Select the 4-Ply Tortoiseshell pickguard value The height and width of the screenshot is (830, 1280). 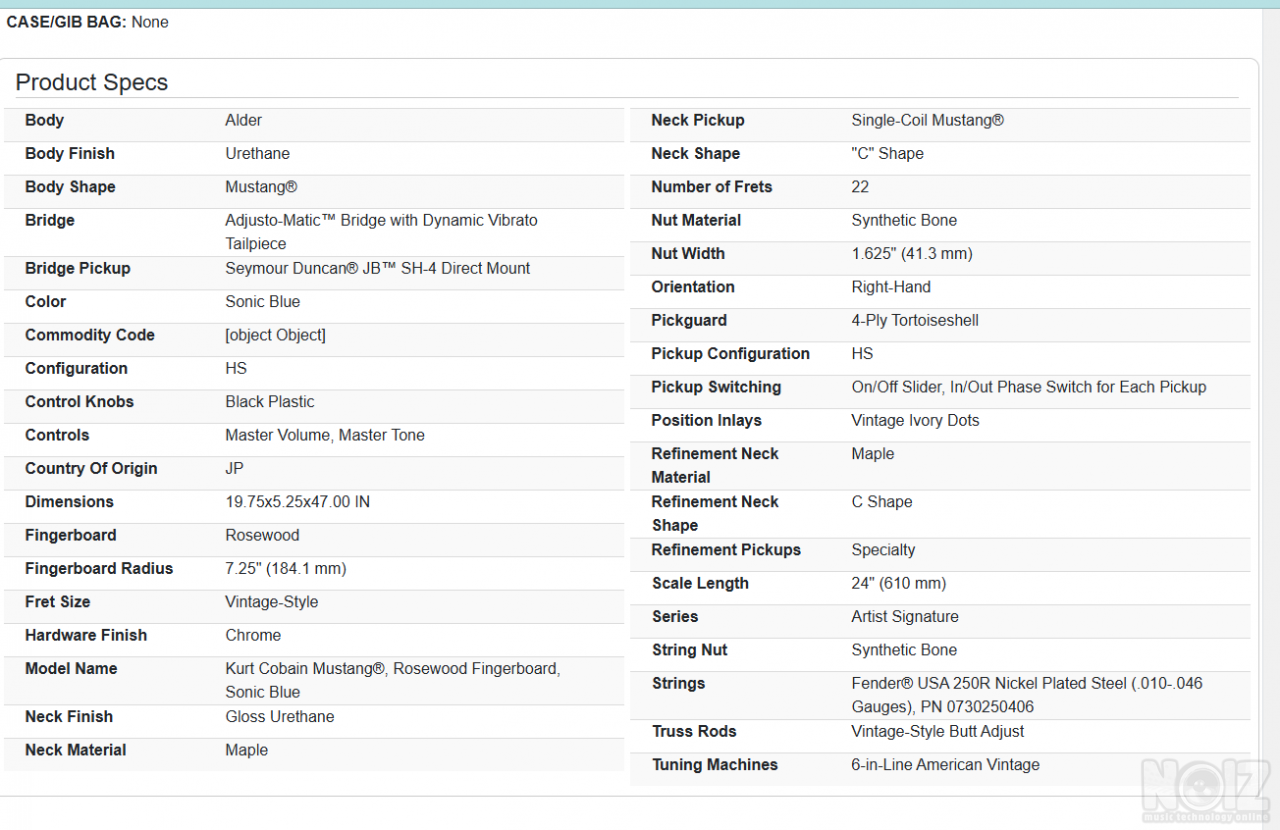(x=914, y=321)
